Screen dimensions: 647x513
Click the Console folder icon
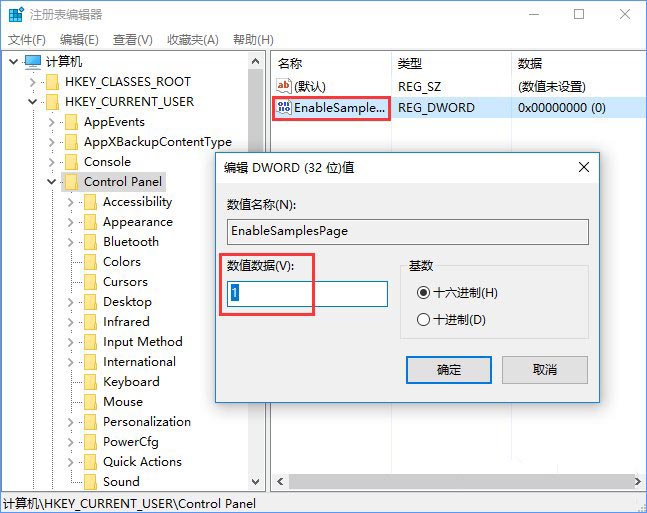[x=71, y=162]
